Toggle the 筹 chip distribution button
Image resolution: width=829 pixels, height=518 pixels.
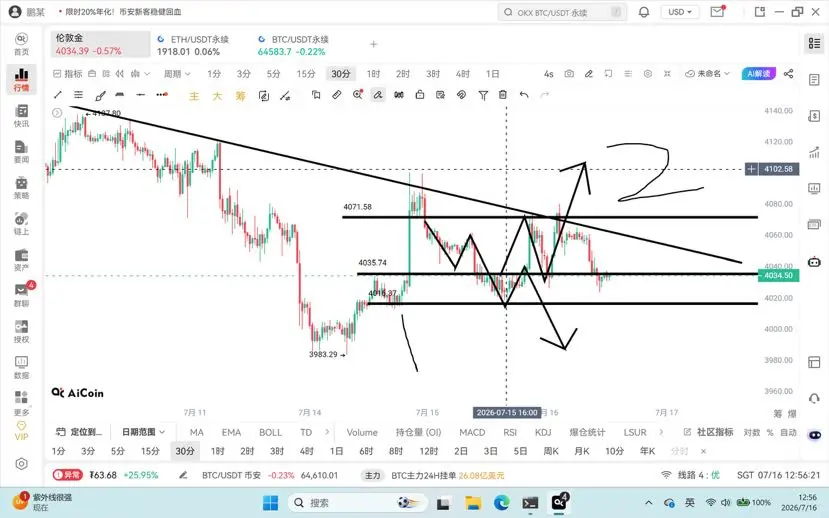coord(241,96)
